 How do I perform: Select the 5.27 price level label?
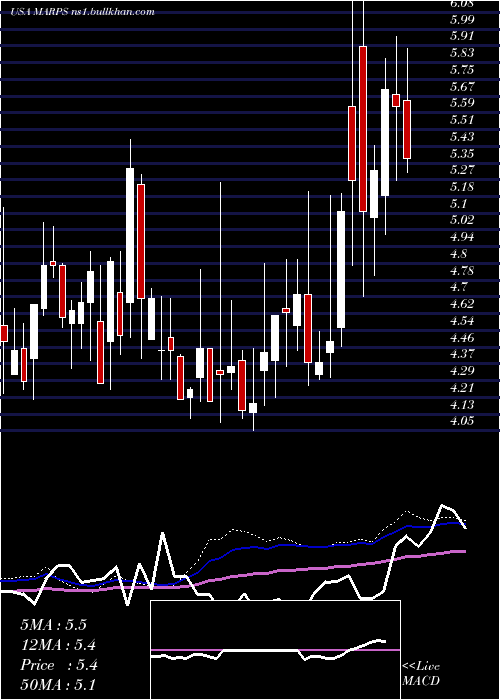coord(463,170)
